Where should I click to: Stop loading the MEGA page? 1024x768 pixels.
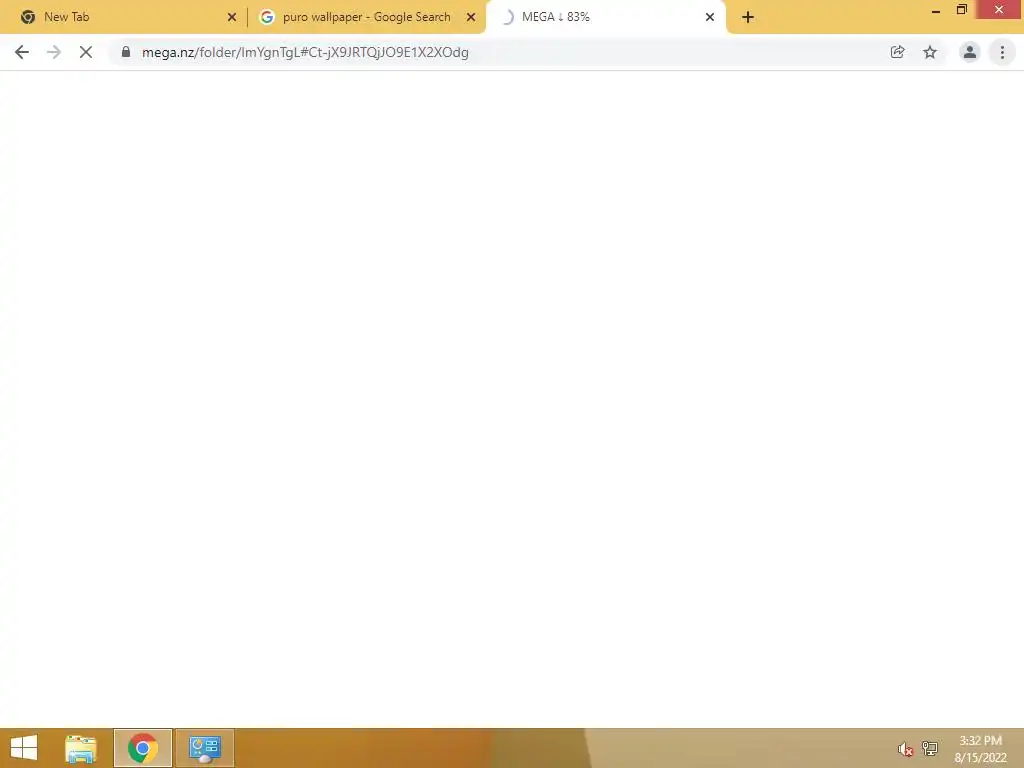click(86, 52)
